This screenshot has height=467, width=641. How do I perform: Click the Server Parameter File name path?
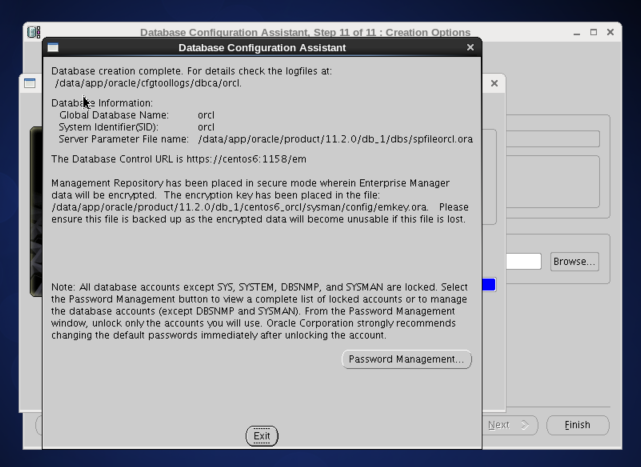click(321, 139)
